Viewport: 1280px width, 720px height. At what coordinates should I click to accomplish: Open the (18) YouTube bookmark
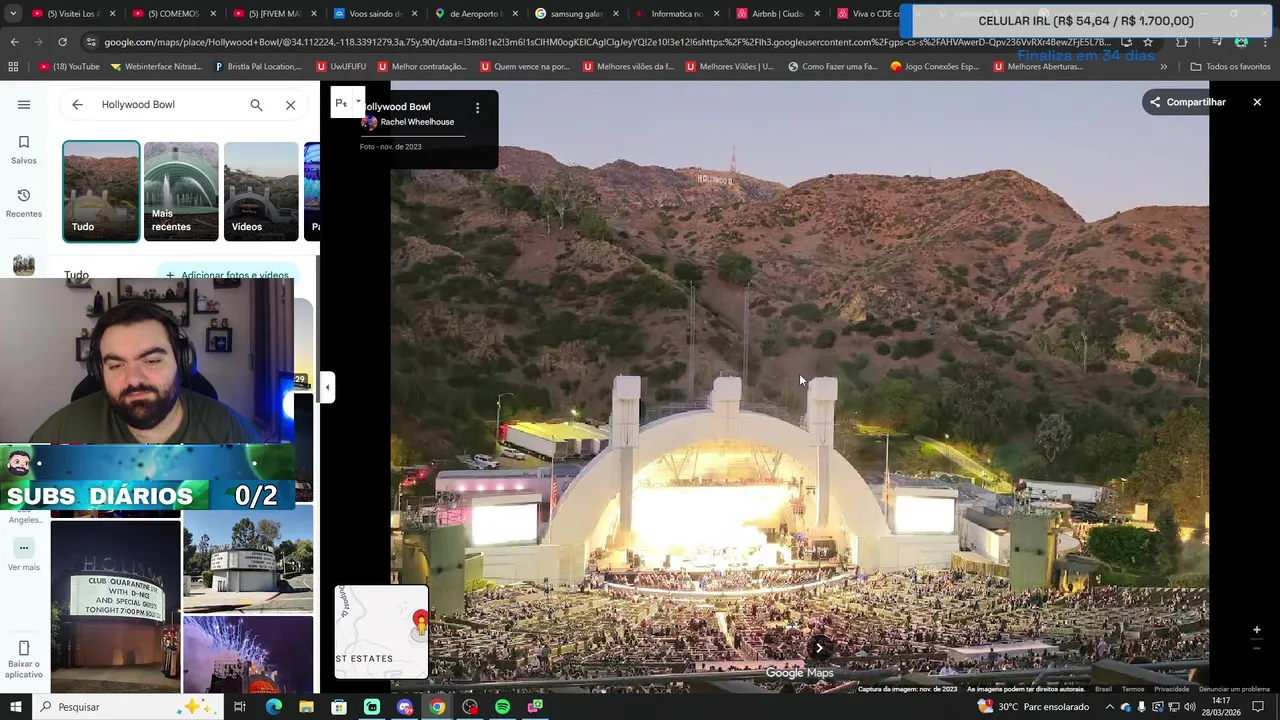tap(69, 66)
